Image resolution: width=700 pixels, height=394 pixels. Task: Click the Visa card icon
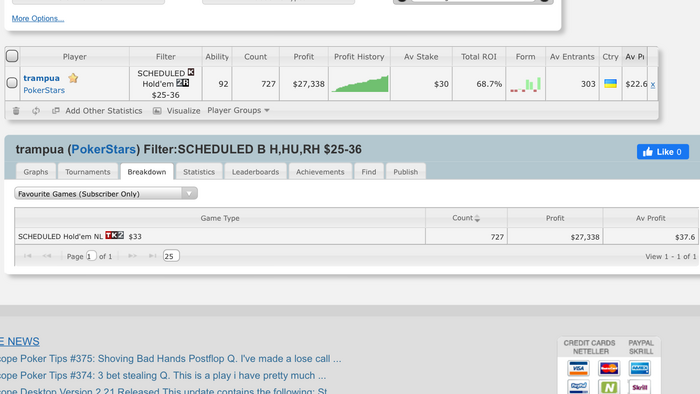[579, 368]
